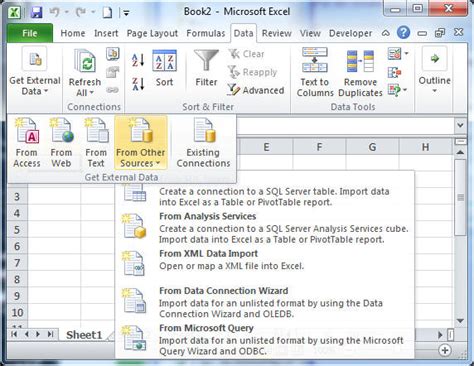Go to first sheet navigation arrow
The width and height of the screenshot is (474, 366).
(14, 334)
